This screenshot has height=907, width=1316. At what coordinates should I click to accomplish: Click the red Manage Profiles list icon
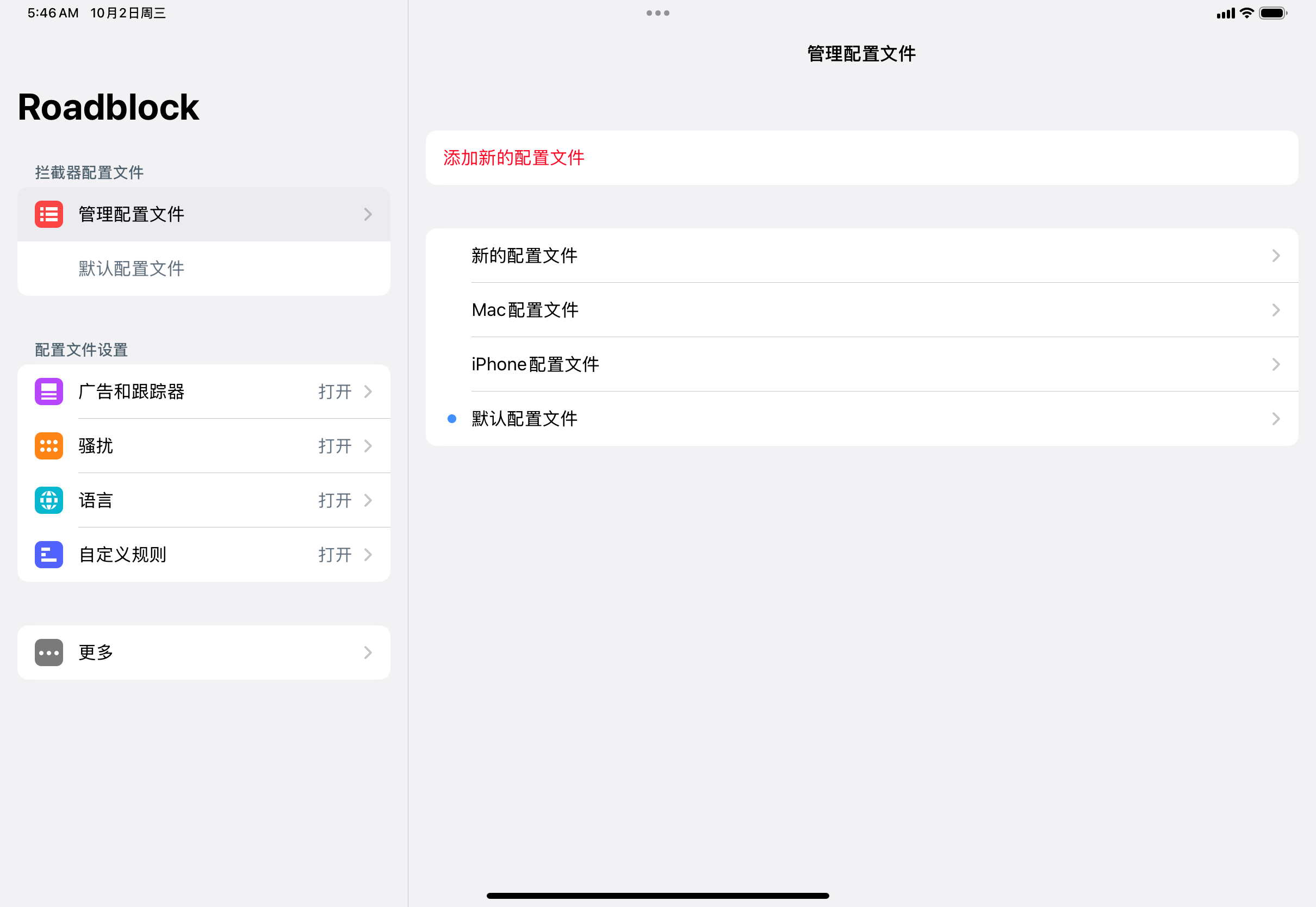(49, 214)
